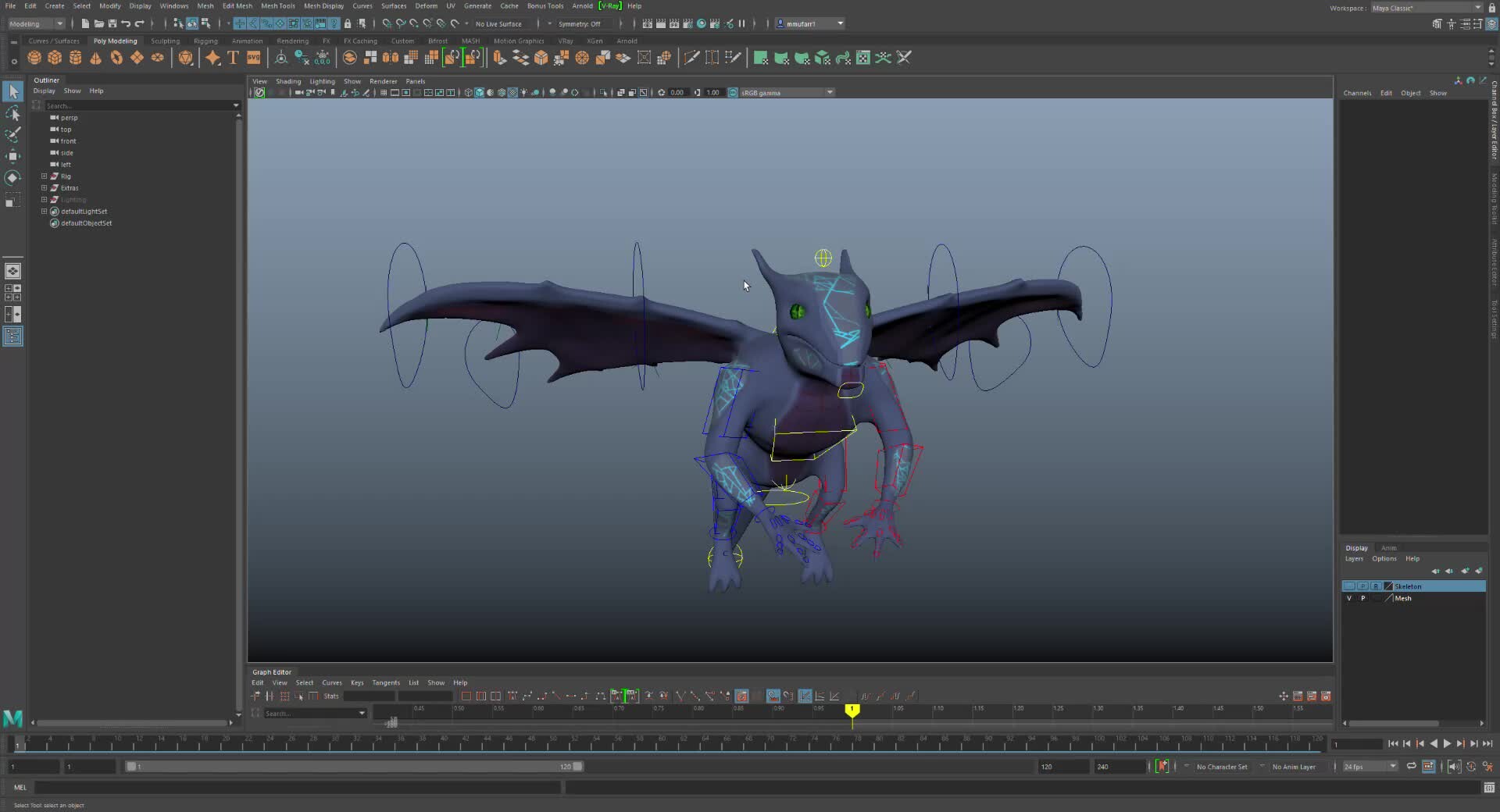The height and width of the screenshot is (812, 1500).
Task: Open the Mesh Tools menu
Action: (278, 5)
